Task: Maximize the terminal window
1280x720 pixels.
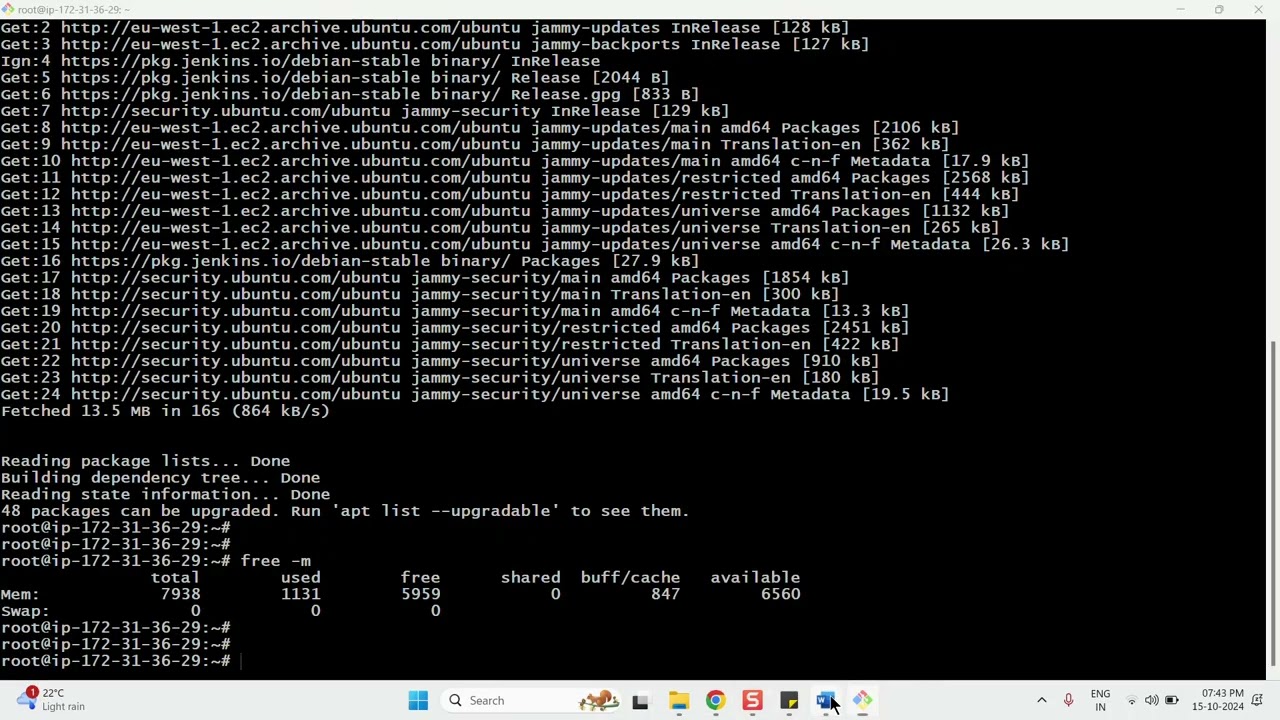Action: (x=1219, y=9)
